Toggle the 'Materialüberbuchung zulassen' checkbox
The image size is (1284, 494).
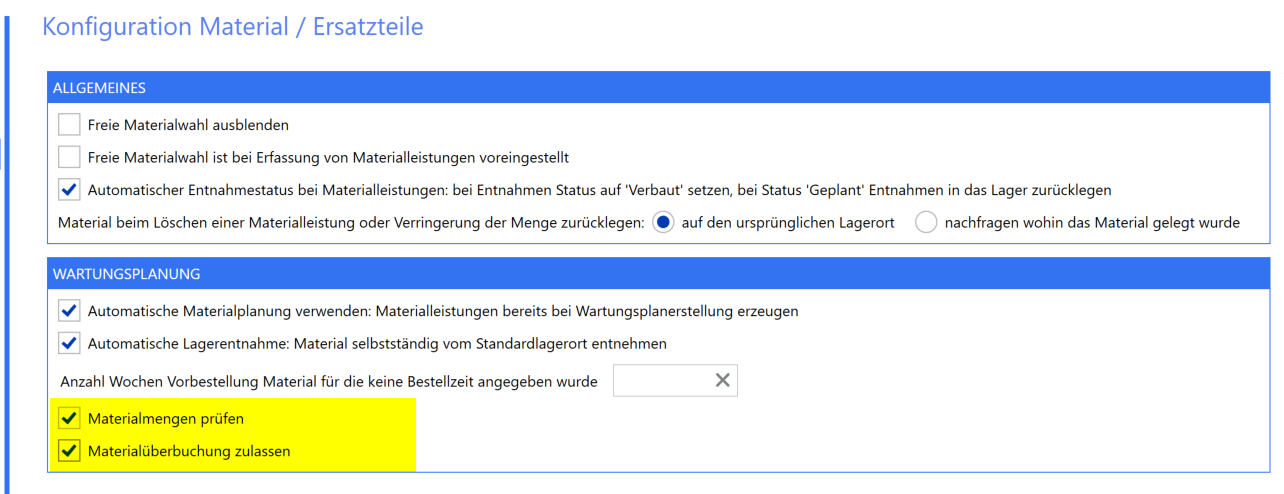pos(69,451)
